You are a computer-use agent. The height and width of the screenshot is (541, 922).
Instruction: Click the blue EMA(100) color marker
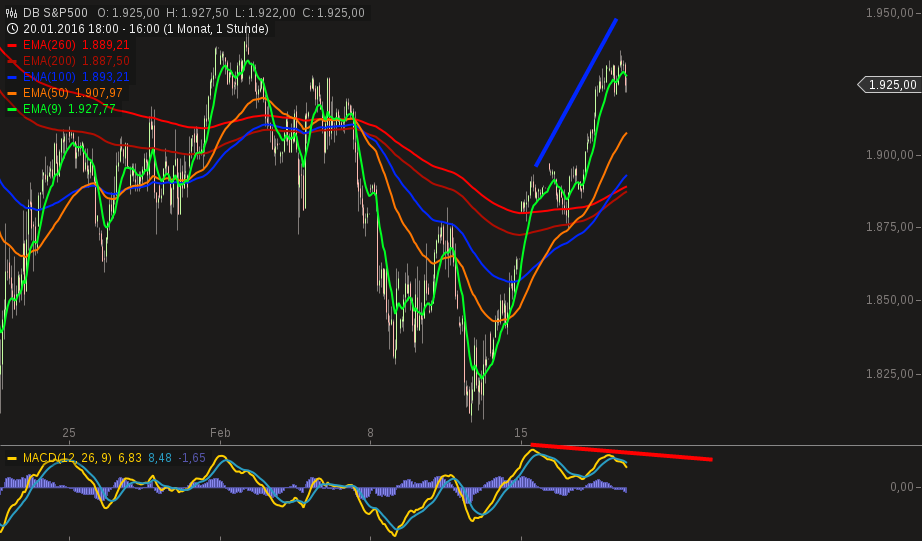(12, 76)
